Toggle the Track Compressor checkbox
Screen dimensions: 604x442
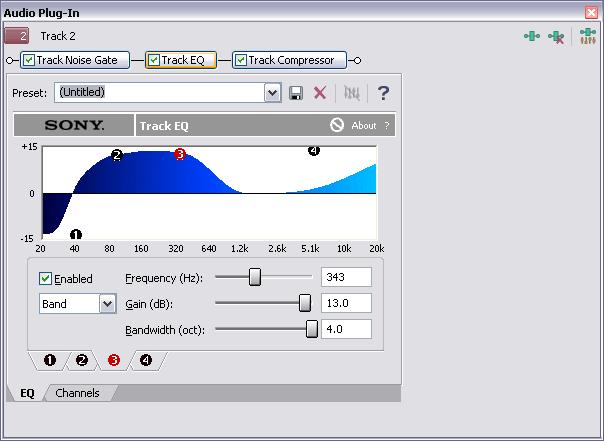pos(240,60)
